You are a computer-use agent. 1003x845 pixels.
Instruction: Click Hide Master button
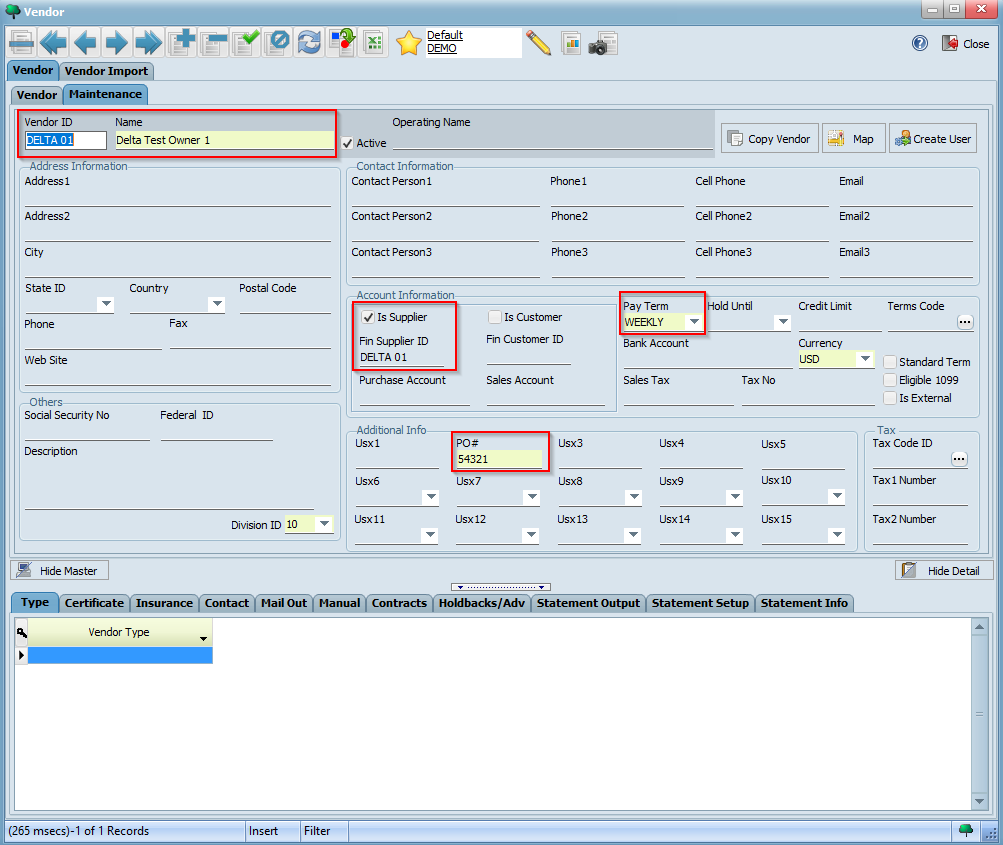pos(59,570)
